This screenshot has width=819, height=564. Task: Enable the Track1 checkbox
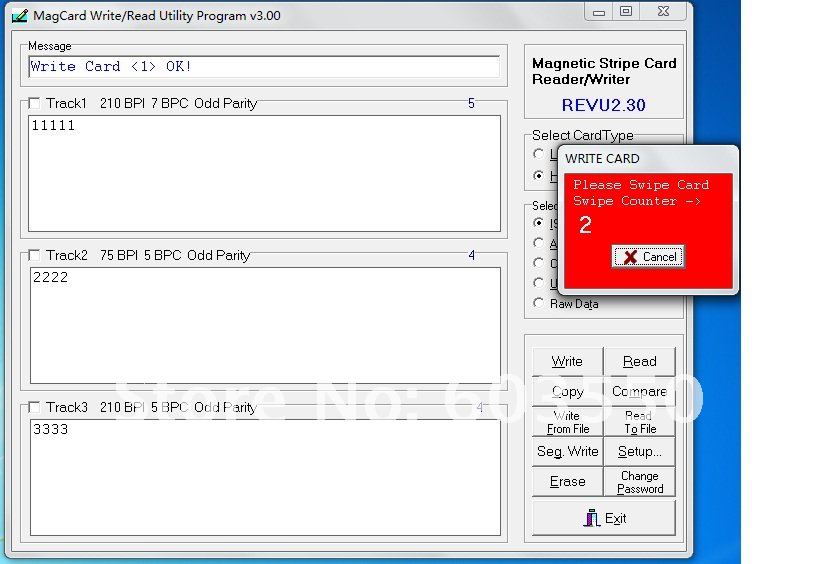point(35,104)
